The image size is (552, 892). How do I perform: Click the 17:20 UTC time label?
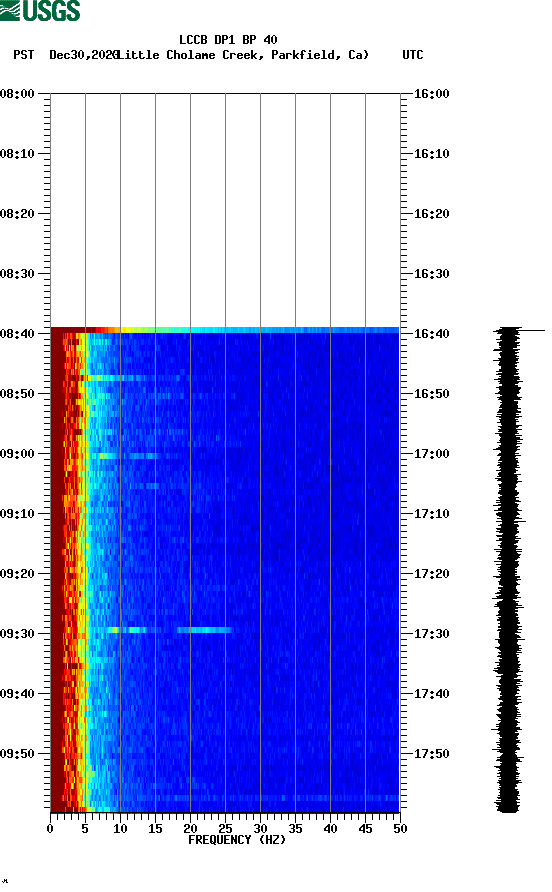[431, 573]
